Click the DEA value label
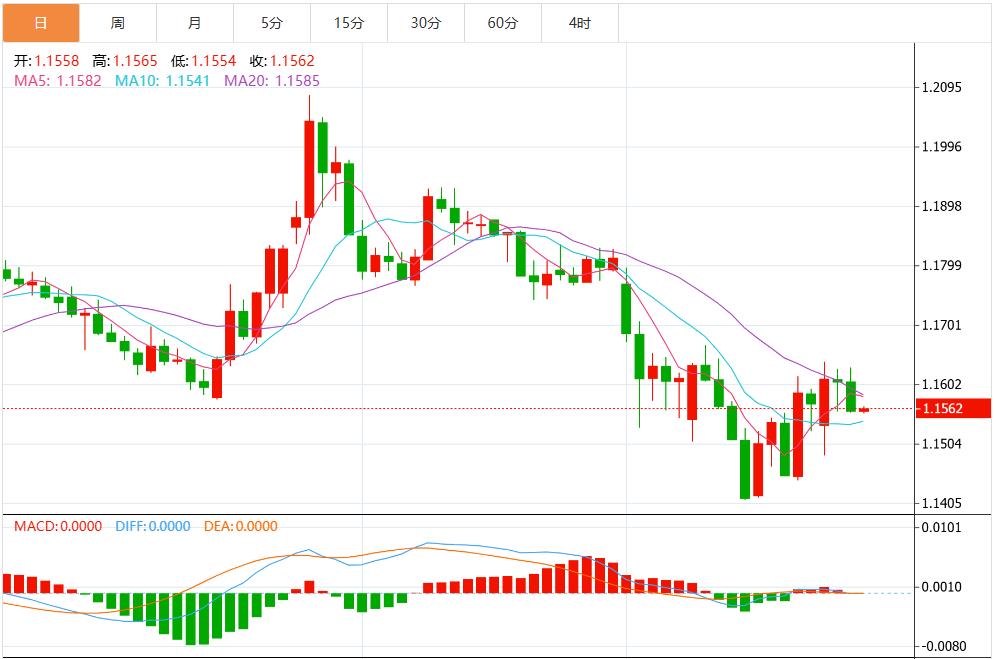The image size is (996, 659). coord(240,526)
